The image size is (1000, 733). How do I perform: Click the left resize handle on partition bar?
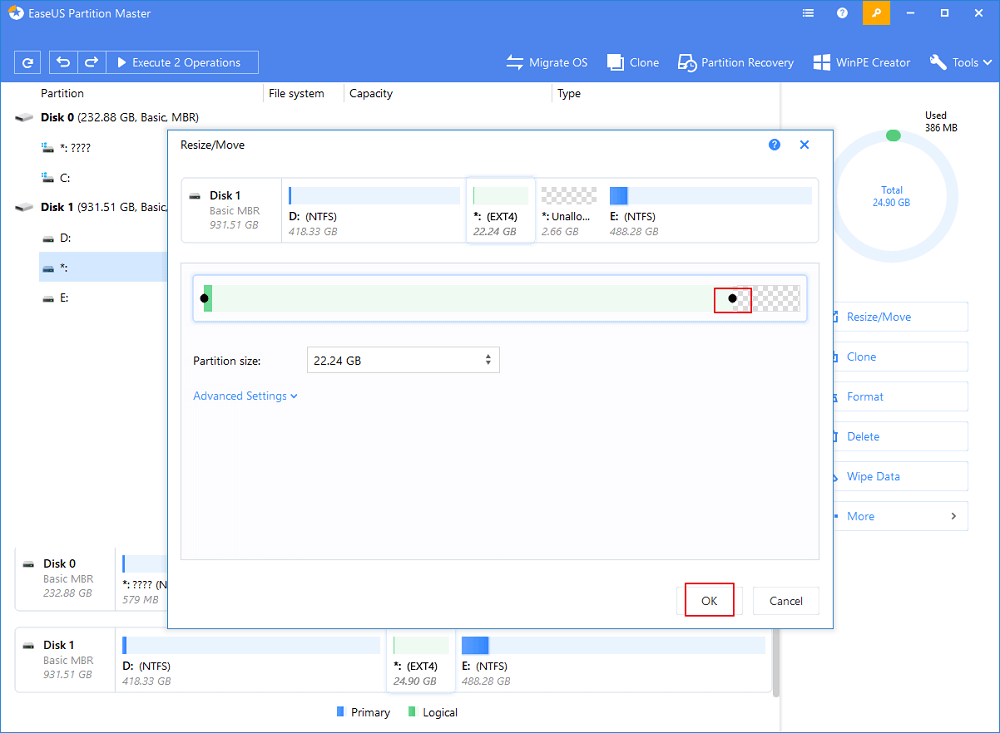tap(205, 298)
